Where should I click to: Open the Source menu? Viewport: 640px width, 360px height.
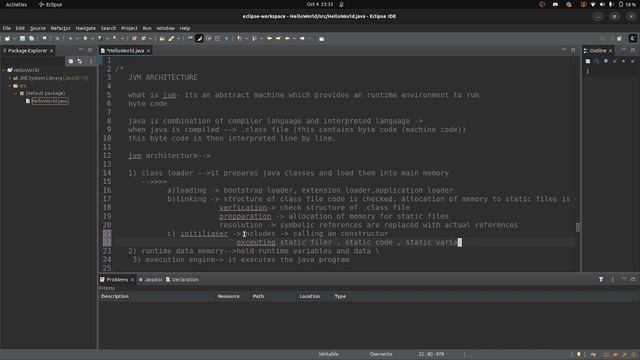tap(38, 28)
